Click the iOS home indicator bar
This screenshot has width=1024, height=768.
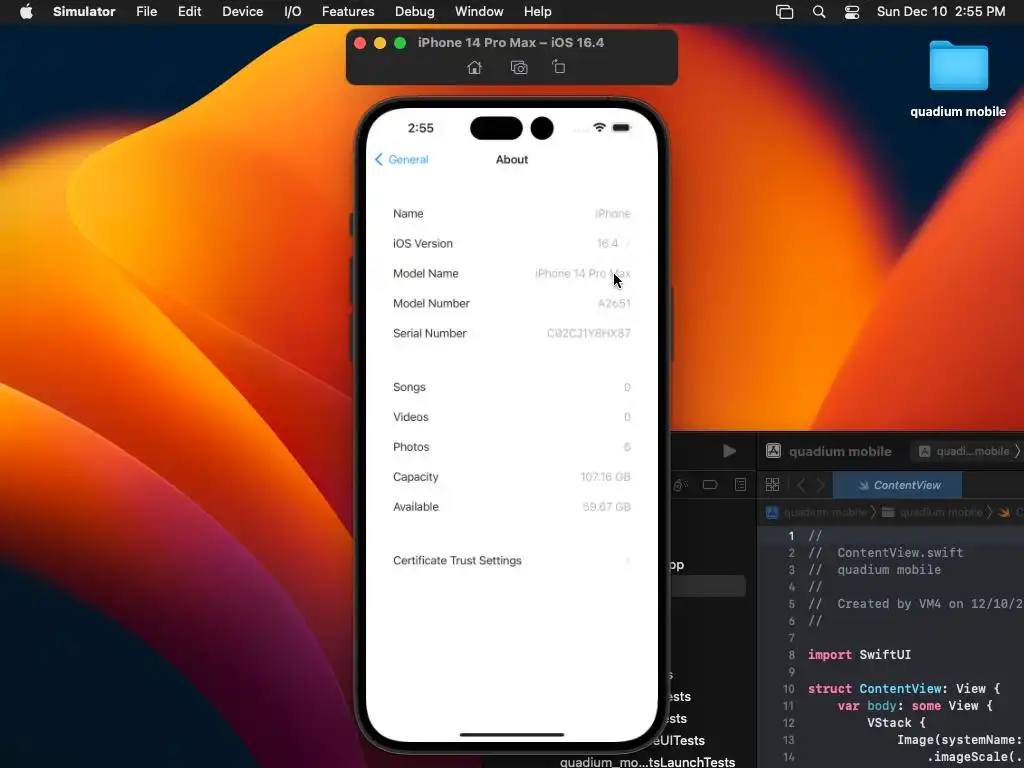coord(511,735)
